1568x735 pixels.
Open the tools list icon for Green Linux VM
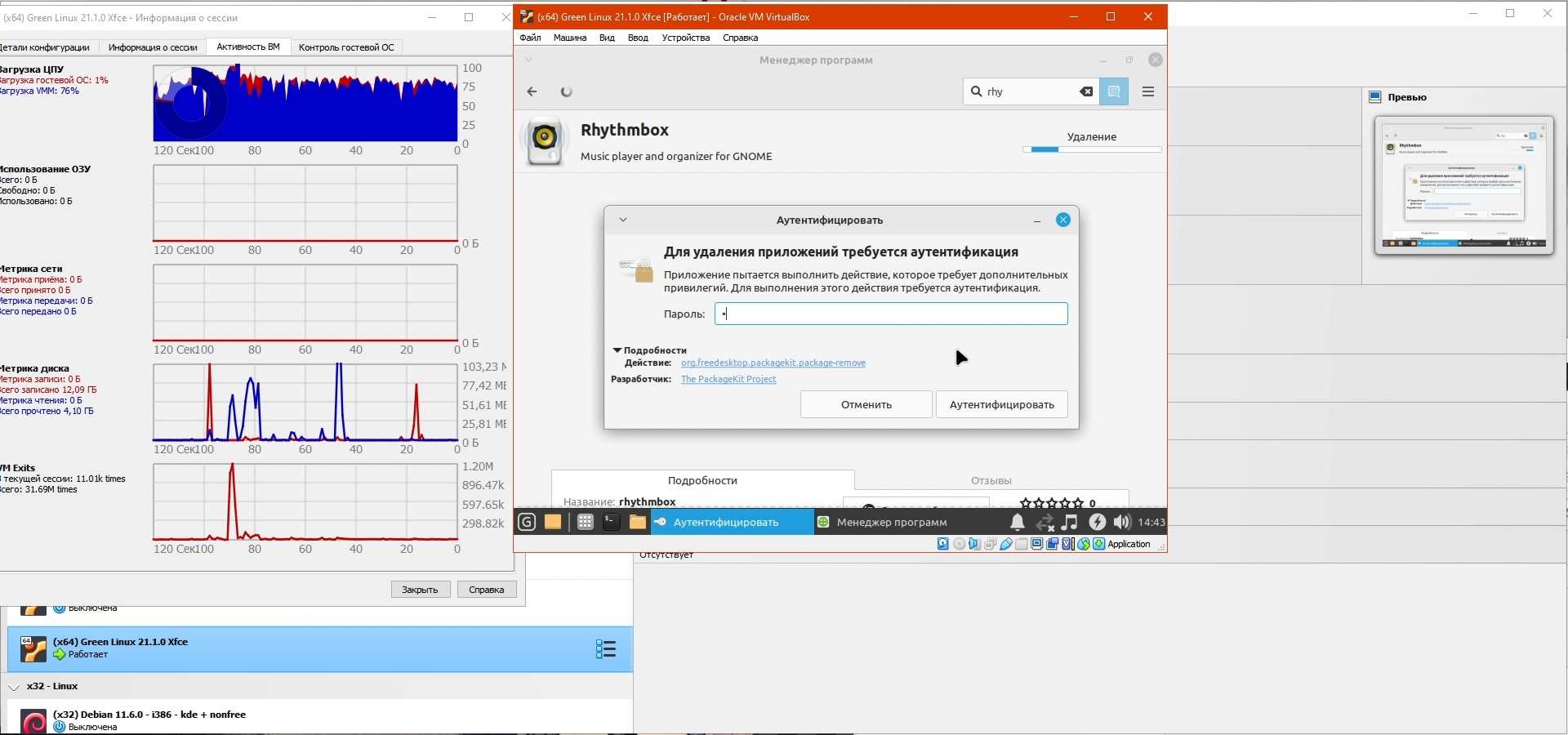[606, 648]
